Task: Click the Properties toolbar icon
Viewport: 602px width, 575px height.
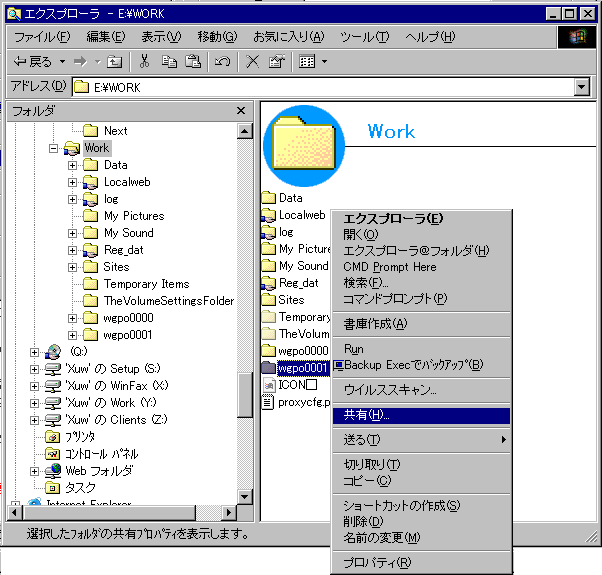Action: [276, 62]
